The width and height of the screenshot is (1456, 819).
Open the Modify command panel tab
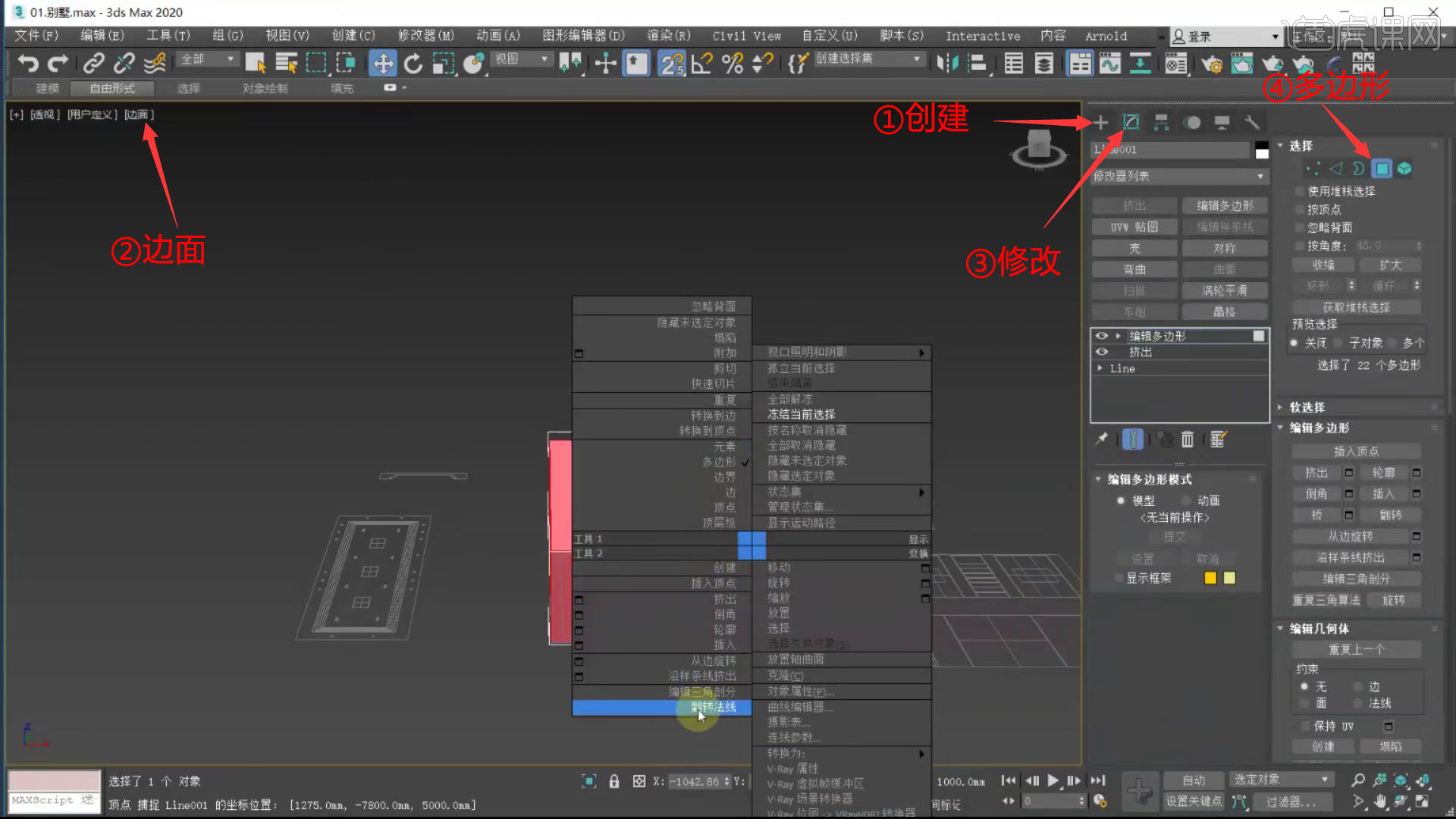tap(1131, 122)
